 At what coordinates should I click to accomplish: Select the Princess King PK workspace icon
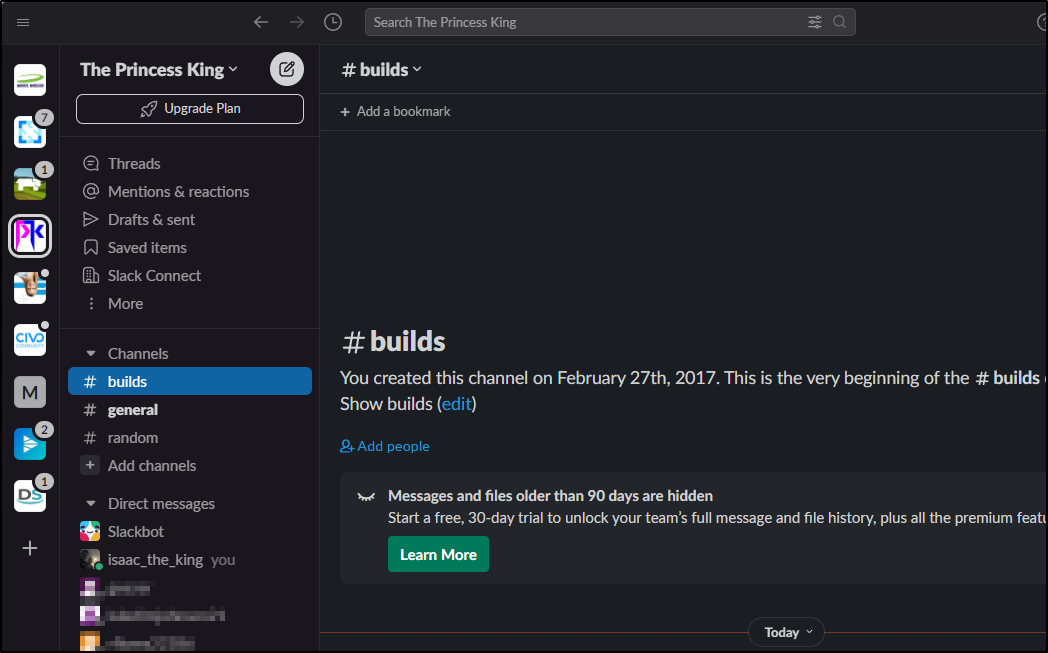[x=30, y=236]
